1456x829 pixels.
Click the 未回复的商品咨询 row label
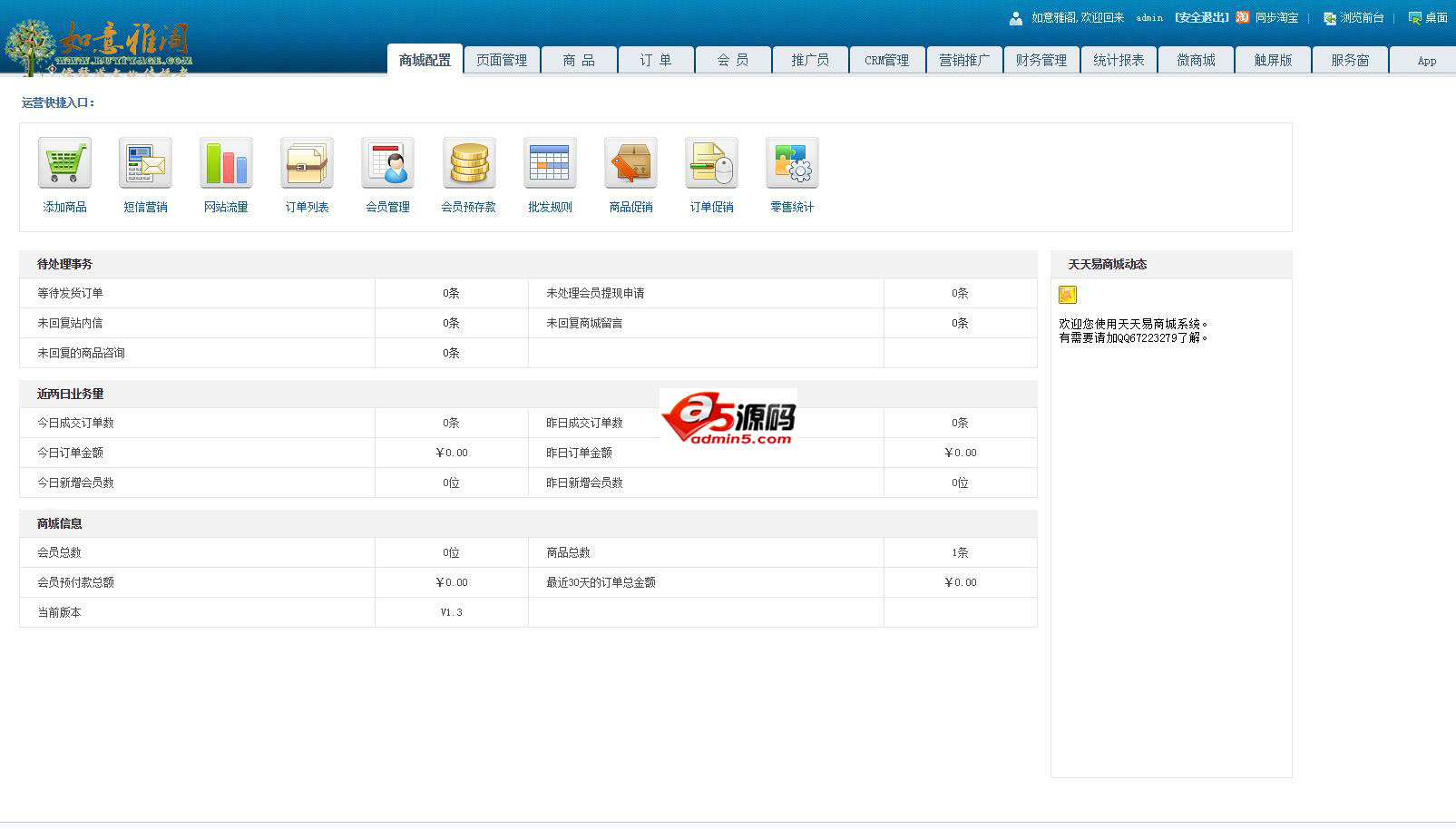tap(81, 353)
